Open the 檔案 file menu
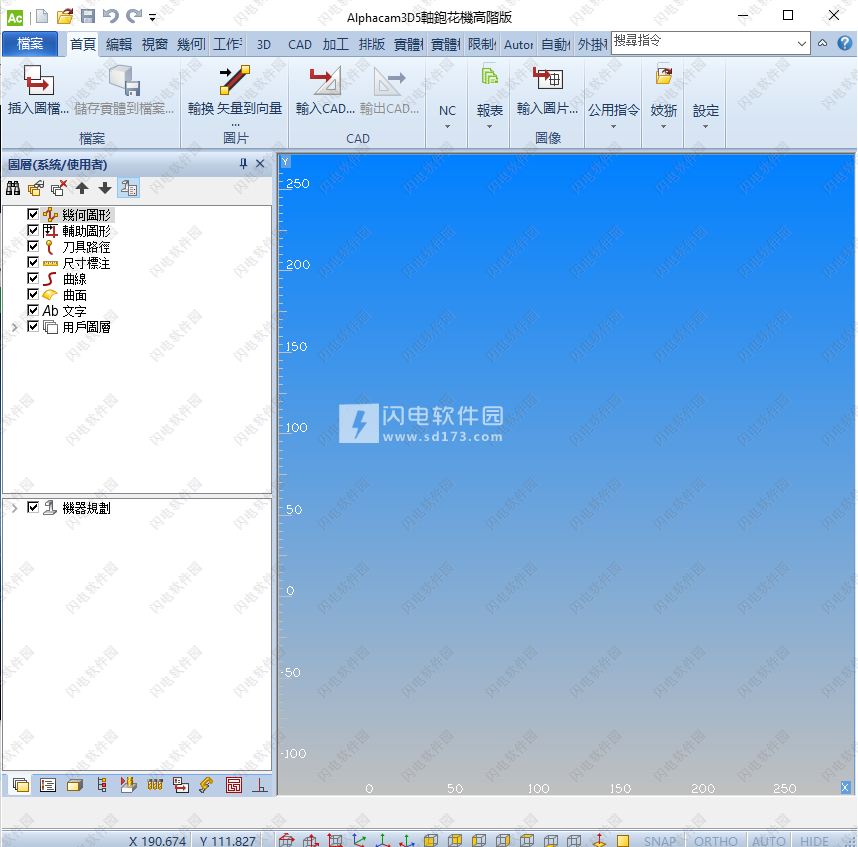The height and width of the screenshot is (847, 858). pos(30,44)
